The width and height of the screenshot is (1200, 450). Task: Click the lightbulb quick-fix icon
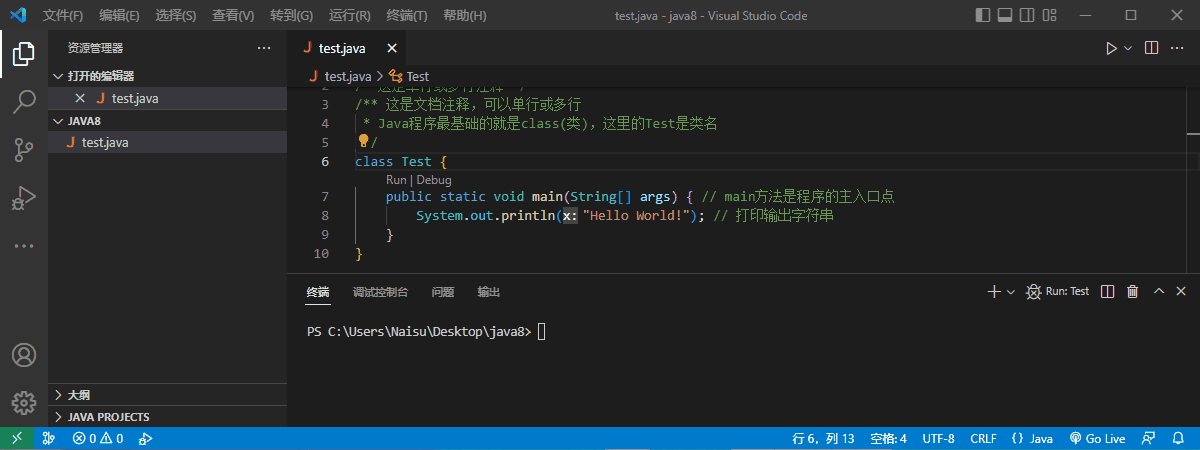tap(364, 141)
